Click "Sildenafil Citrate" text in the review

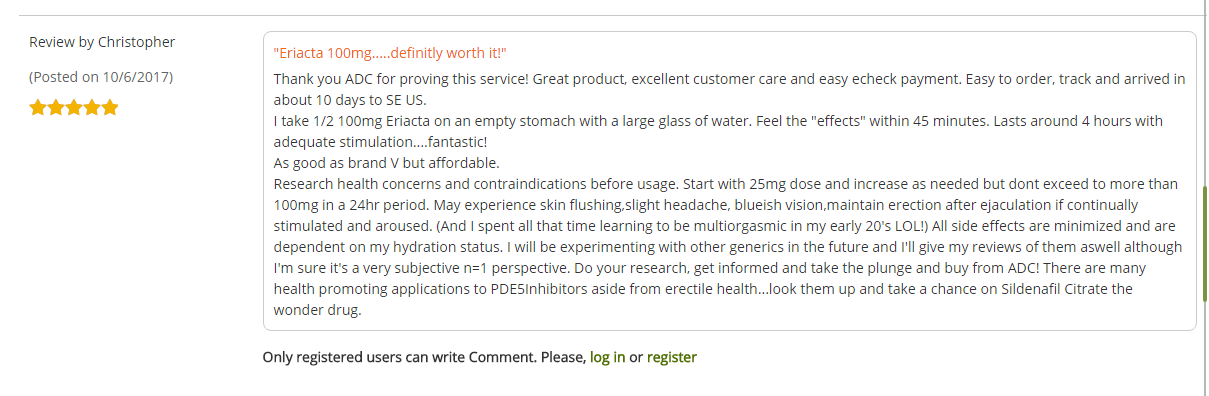[x=1059, y=289]
